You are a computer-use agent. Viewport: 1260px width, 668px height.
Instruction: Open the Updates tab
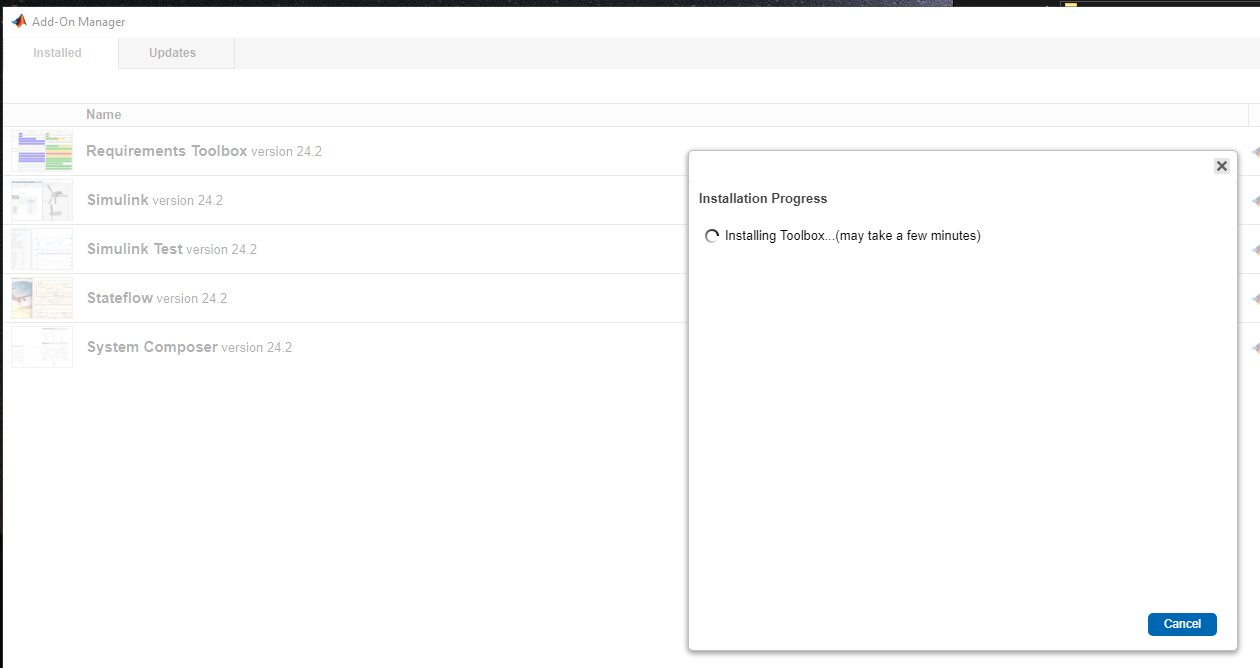[173, 53]
